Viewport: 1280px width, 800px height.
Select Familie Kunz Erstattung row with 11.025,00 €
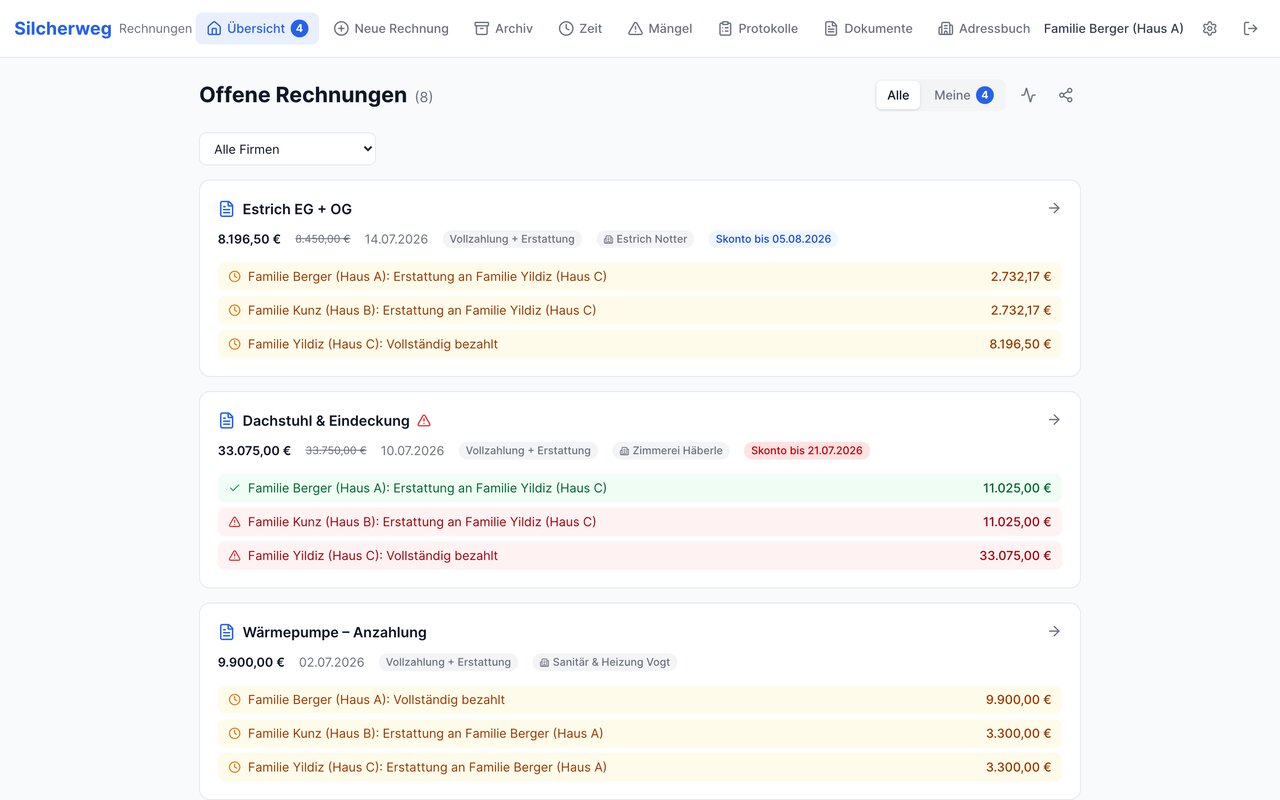[x=640, y=522]
